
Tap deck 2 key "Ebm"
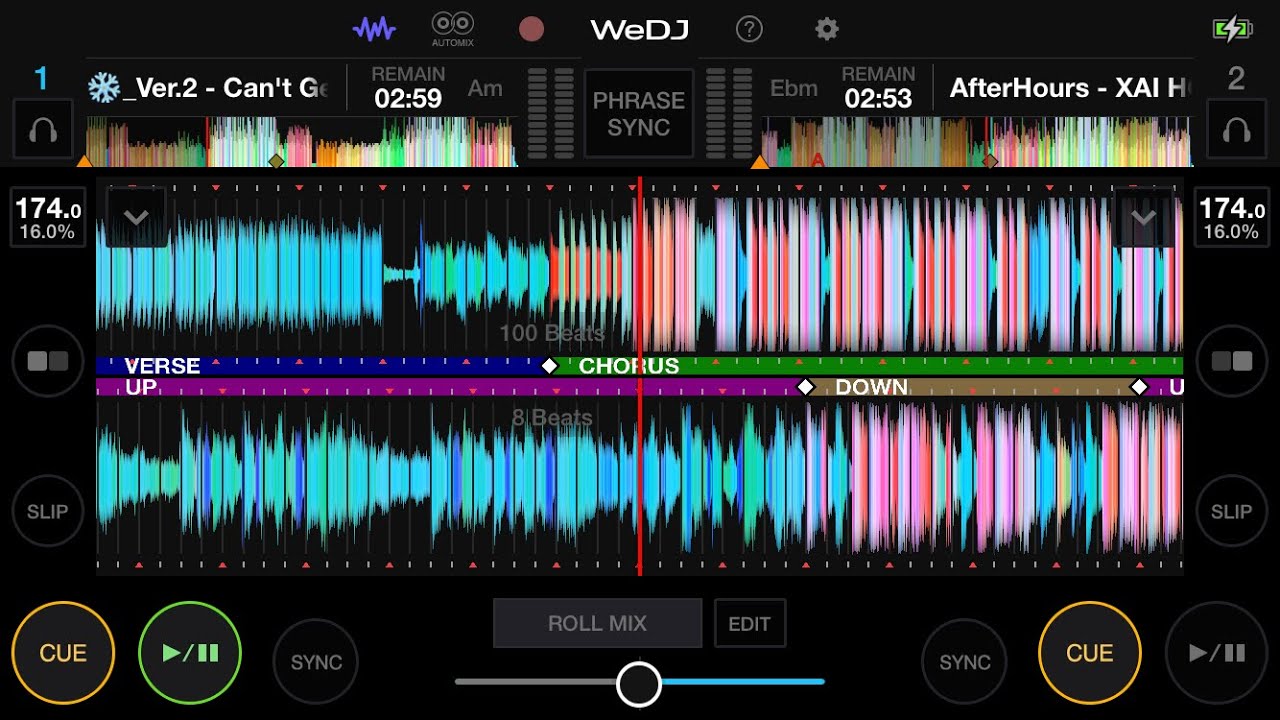pyautogui.click(x=794, y=88)
